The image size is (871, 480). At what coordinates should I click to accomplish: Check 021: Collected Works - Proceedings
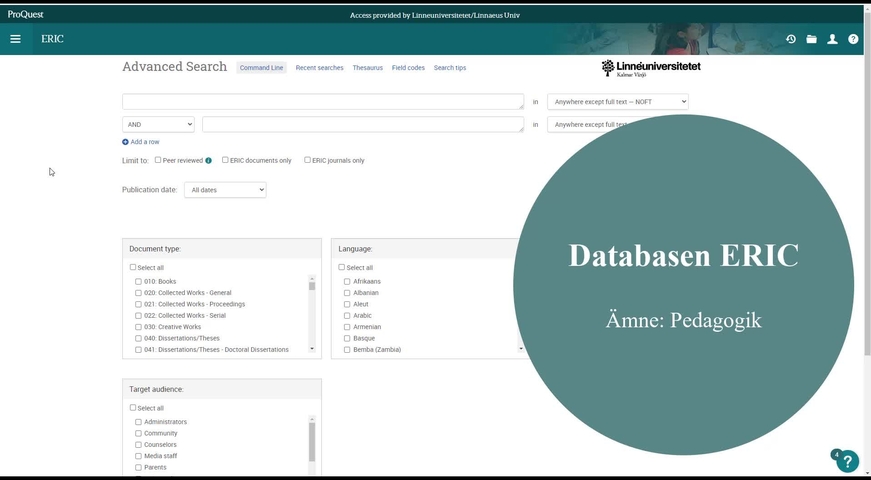pos(138,304)
